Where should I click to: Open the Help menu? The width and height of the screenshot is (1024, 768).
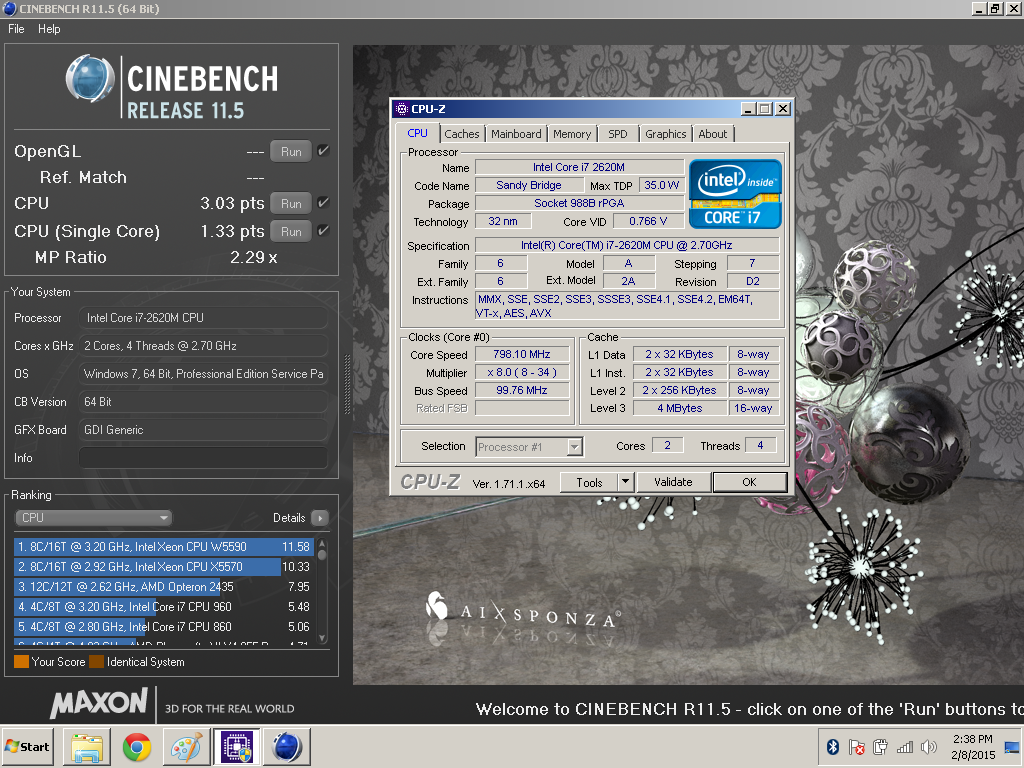(49, 29)
